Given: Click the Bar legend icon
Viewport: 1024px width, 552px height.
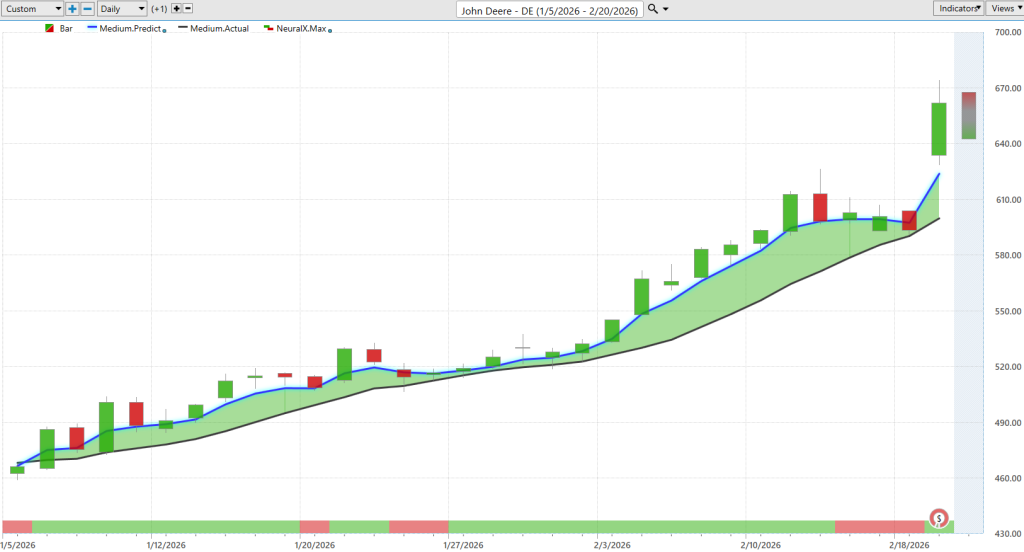Looking at the screenshot, I should 49,29.
